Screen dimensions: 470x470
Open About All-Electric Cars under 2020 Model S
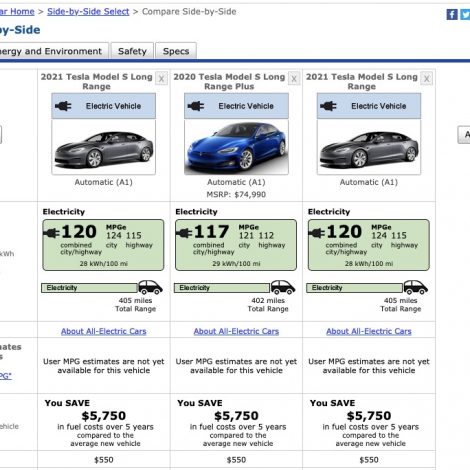click(236, 331)
